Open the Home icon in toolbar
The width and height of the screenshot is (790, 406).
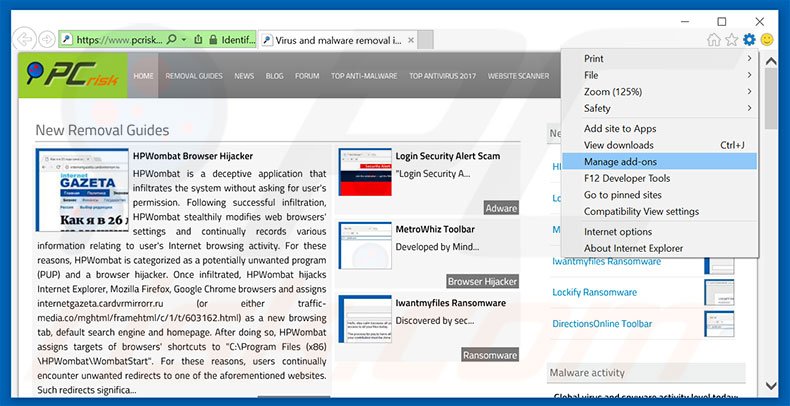[x=714, y=40]
